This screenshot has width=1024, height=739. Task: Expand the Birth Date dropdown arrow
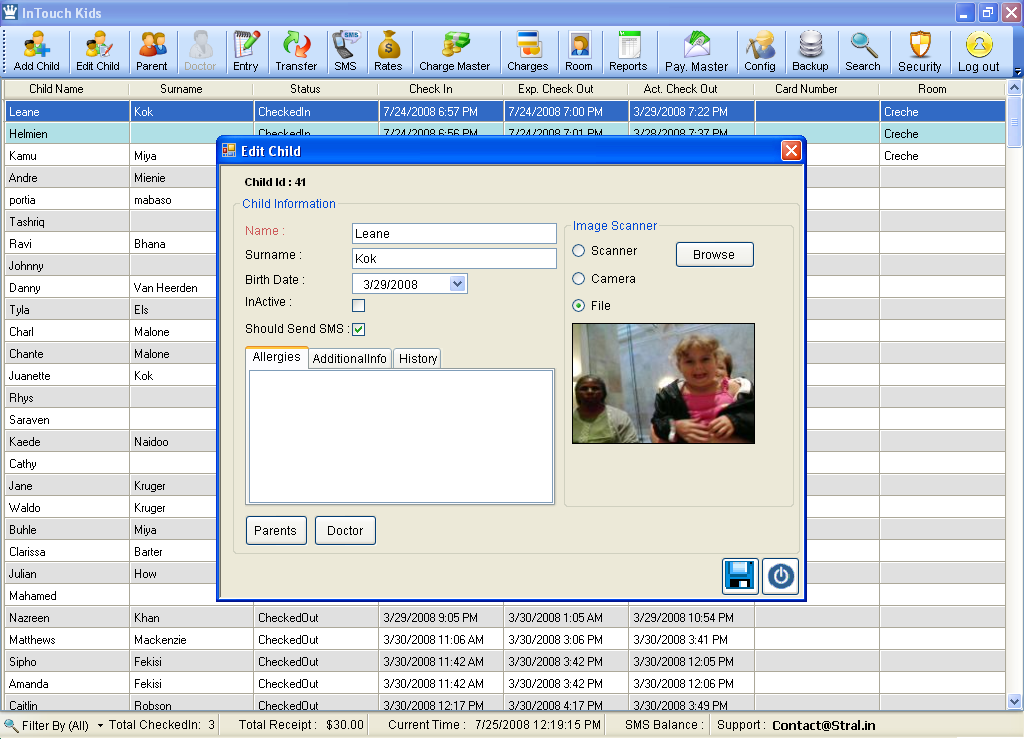click(458, 284)
